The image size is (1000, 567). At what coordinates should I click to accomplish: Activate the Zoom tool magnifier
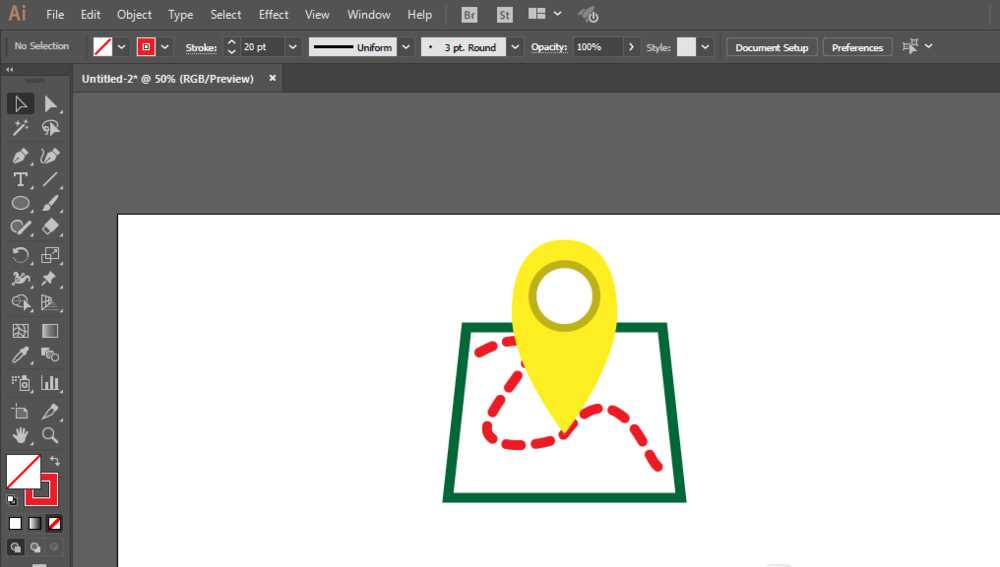pos(50,436)
